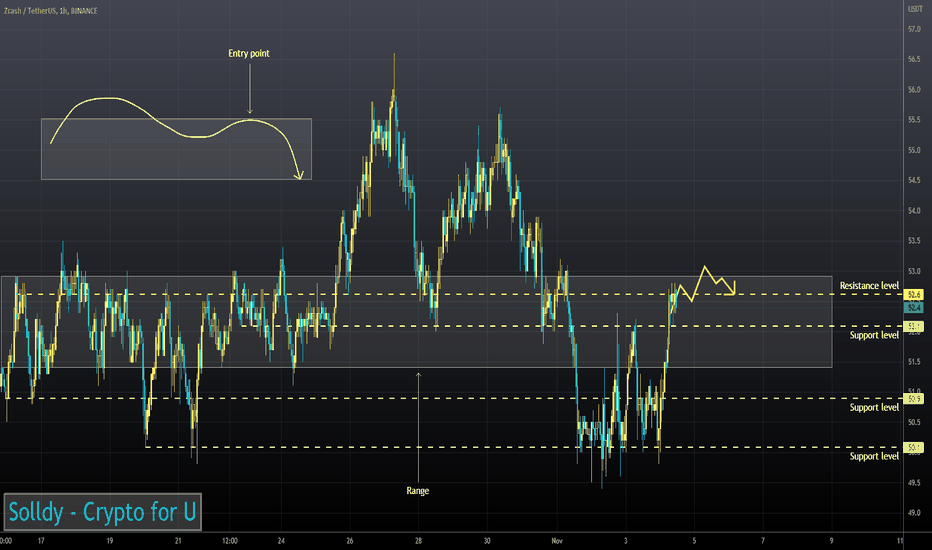Click the 50.5 value on price axis
932x550 pixels.
(914, 422)
